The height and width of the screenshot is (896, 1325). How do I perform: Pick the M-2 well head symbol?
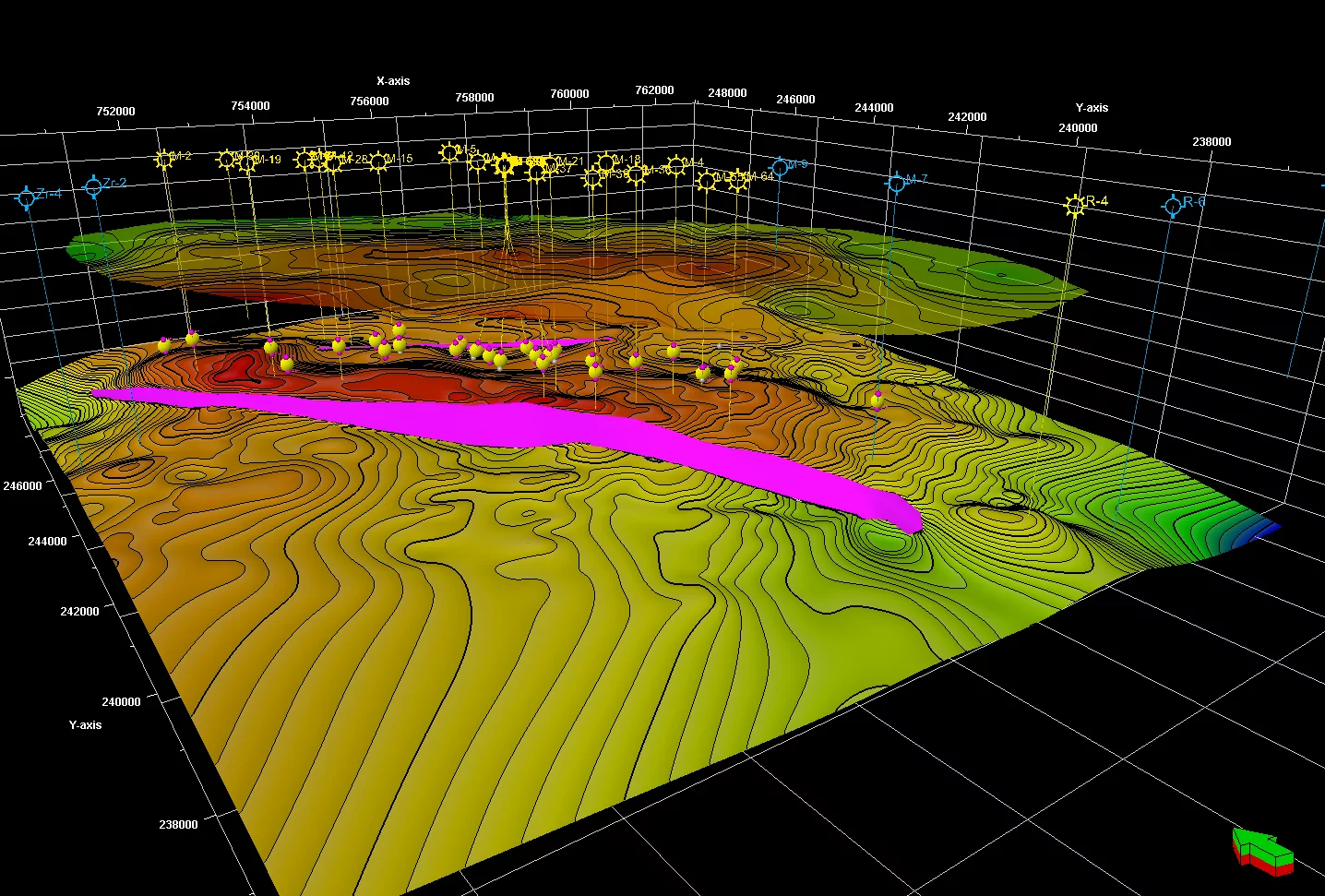[x=164, y=159]
